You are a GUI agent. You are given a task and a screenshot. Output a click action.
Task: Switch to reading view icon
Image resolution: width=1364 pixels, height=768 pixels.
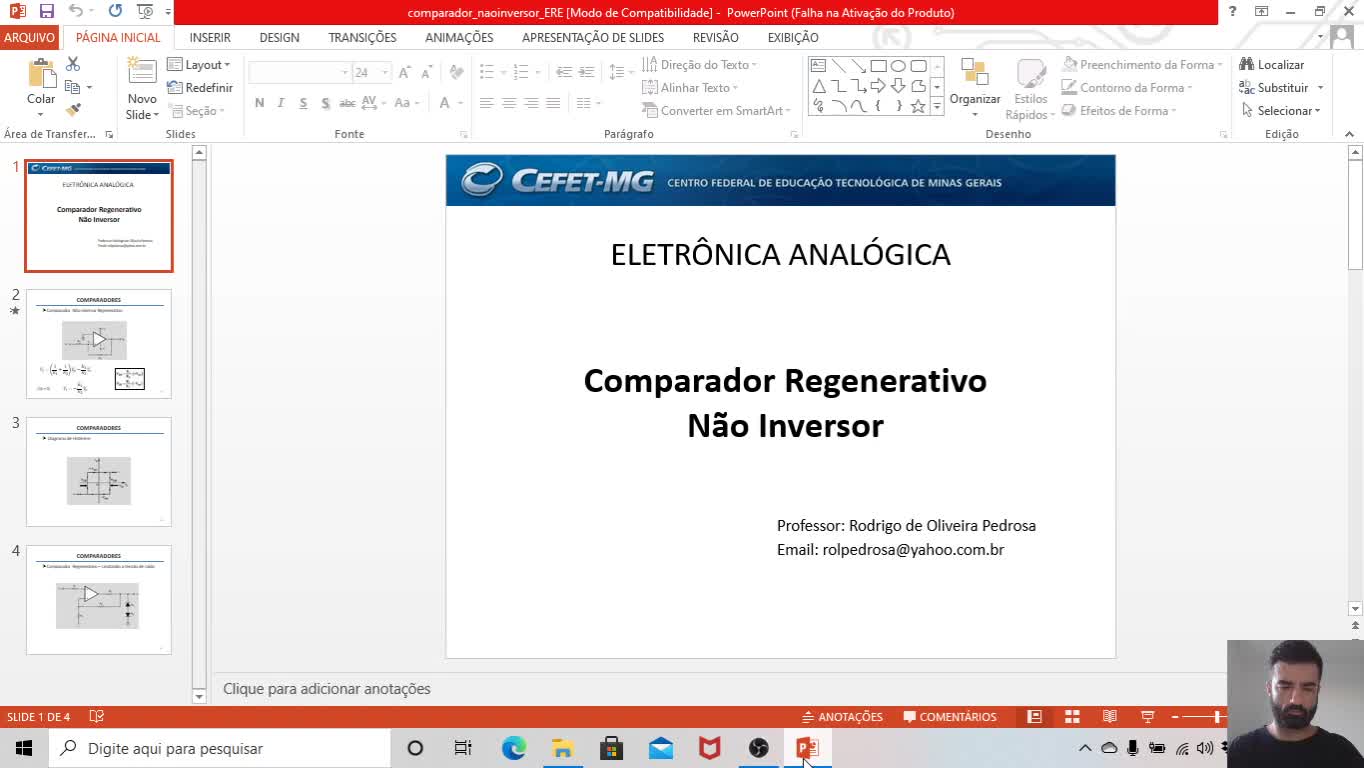coord(1109,717)
